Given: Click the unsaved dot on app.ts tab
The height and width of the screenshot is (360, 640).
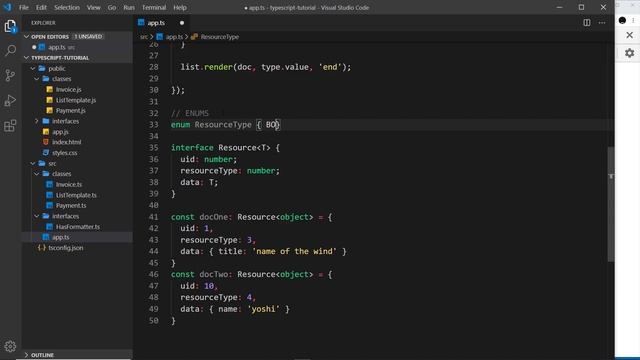Looking at the screenshot, I should [182, 23].
